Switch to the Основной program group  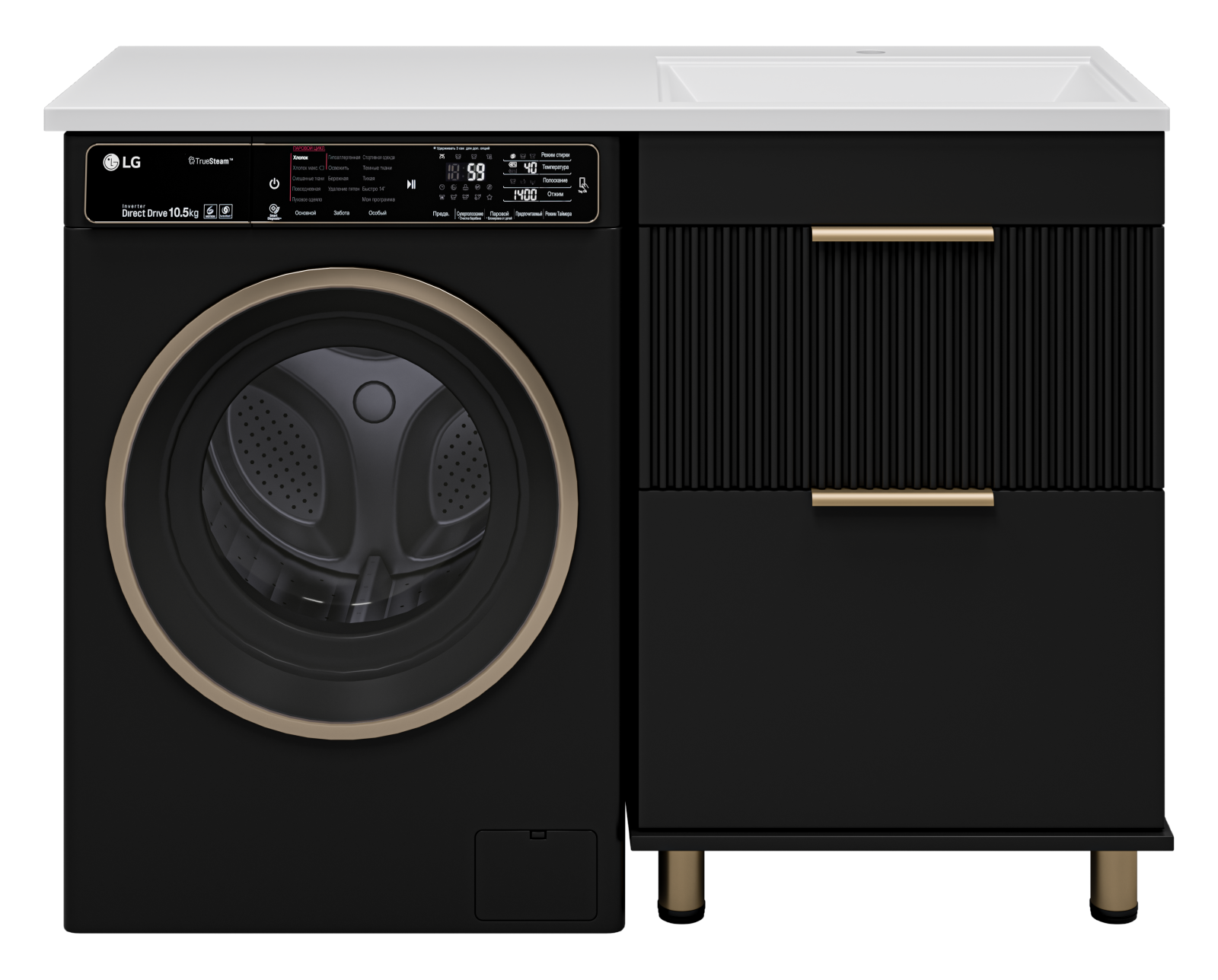pyautogui.click(x=305, y=213)
